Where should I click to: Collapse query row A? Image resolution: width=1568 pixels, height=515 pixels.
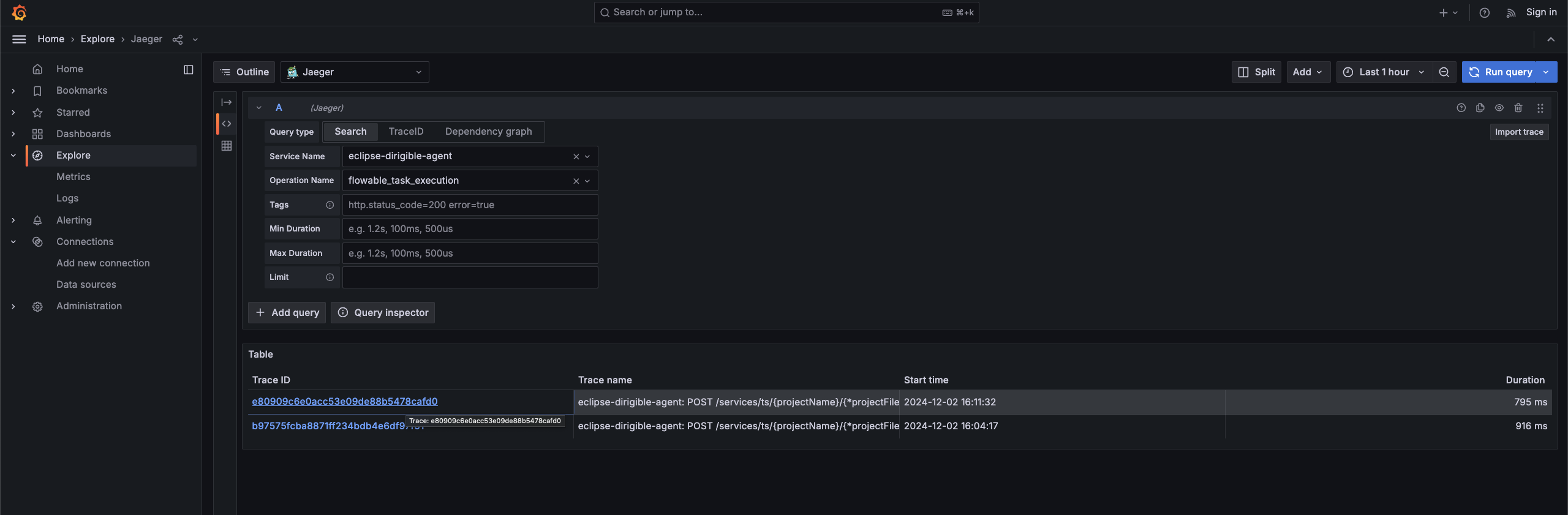[259, 108]
